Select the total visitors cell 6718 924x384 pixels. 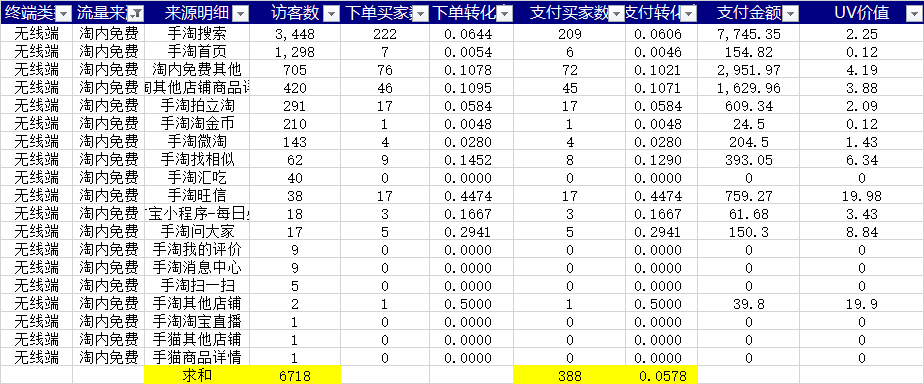[x=295, y=375]
